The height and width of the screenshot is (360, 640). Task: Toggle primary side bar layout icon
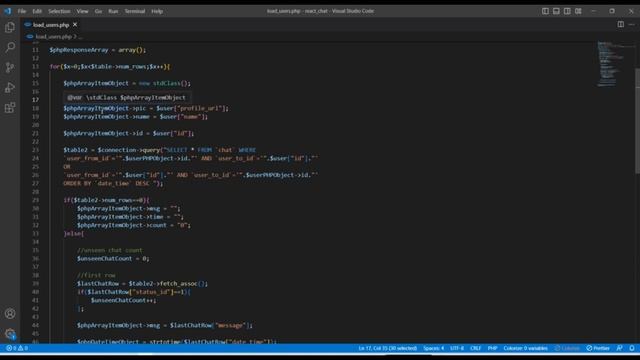[545, 11]
